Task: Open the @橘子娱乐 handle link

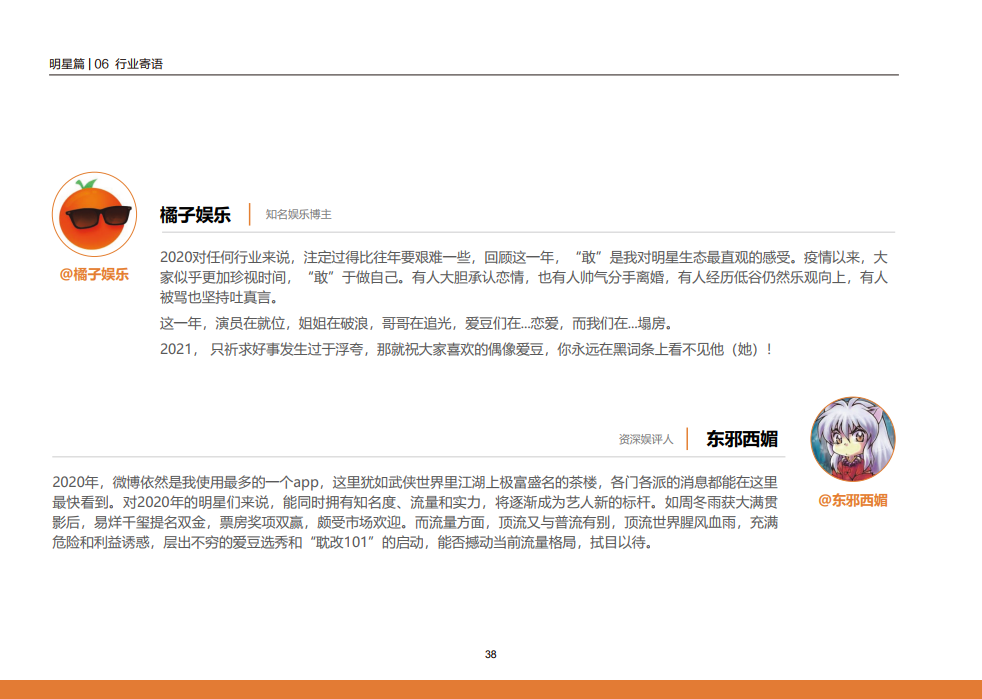Action: coord(94,274)
